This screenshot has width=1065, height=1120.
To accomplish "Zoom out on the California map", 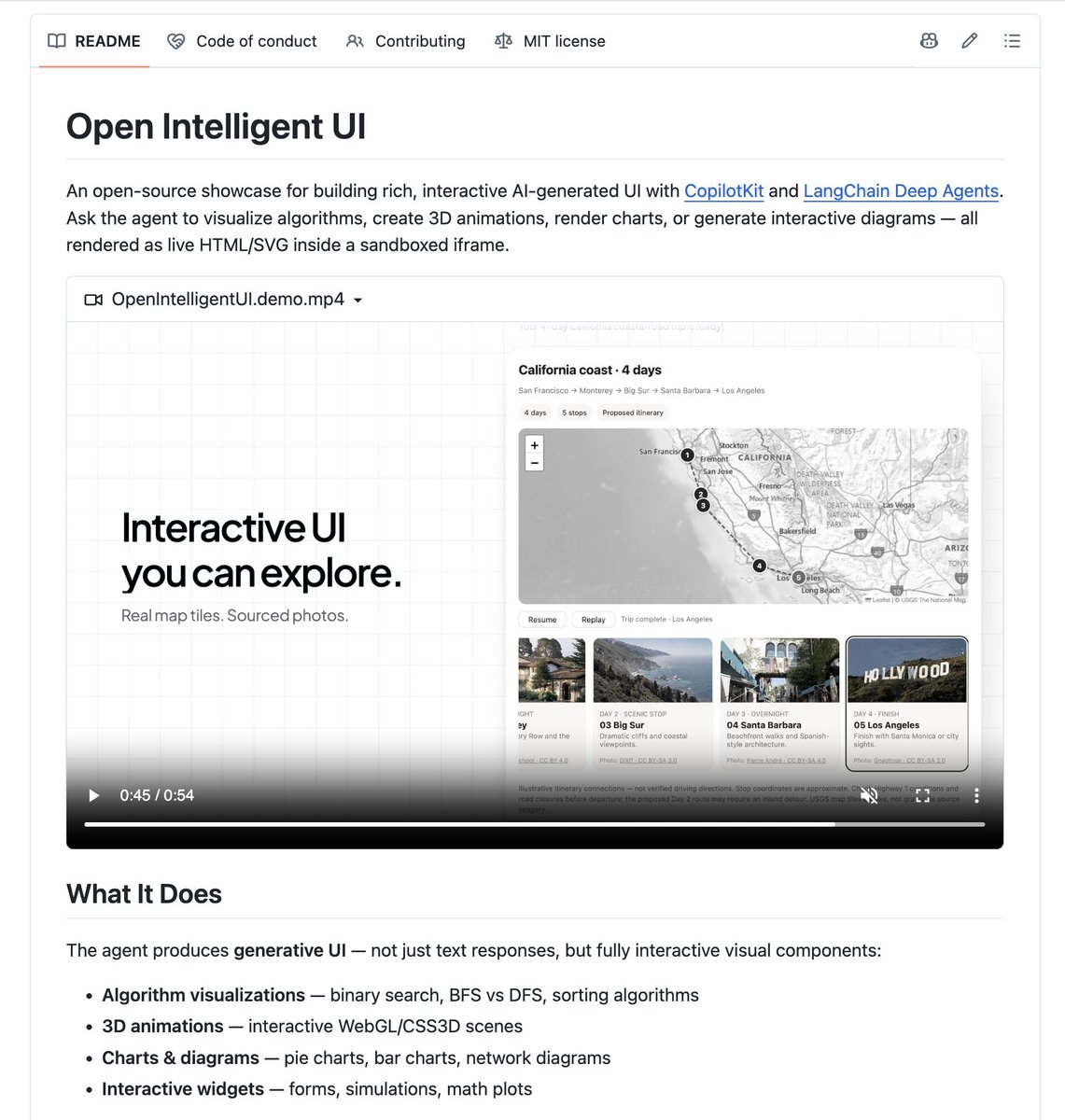I will coord(535,463).
